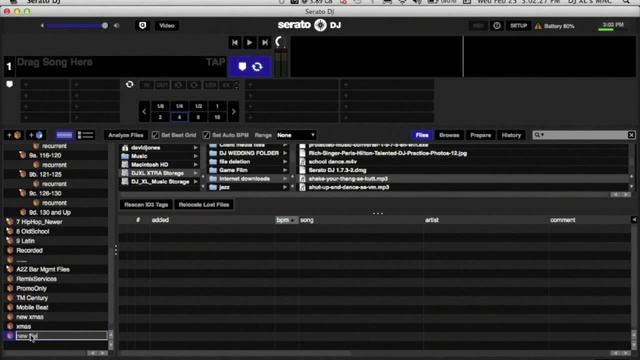Select the 16 beat auto loop
Screen dimensions: 640x360
point(217,118)
